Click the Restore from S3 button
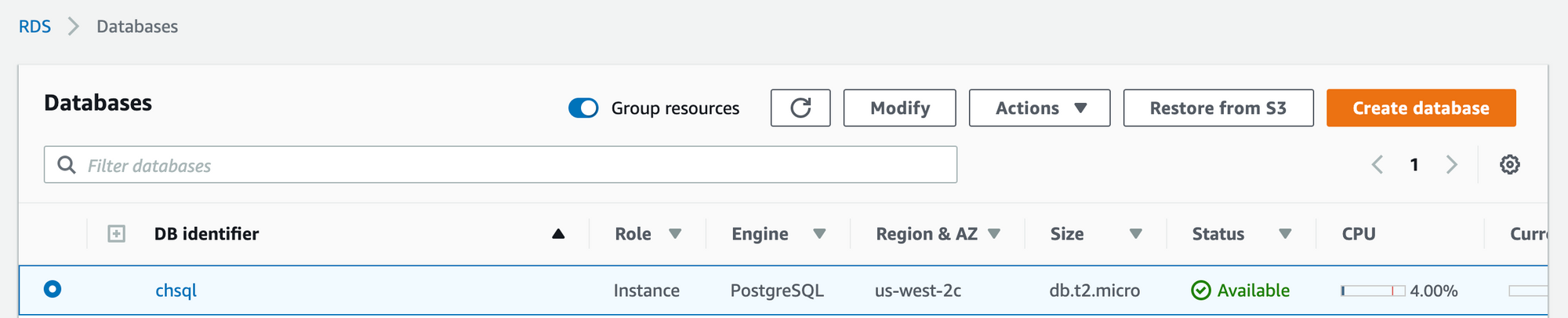This screenshot has height=318, width=1568. click(x=1218, y=108)
